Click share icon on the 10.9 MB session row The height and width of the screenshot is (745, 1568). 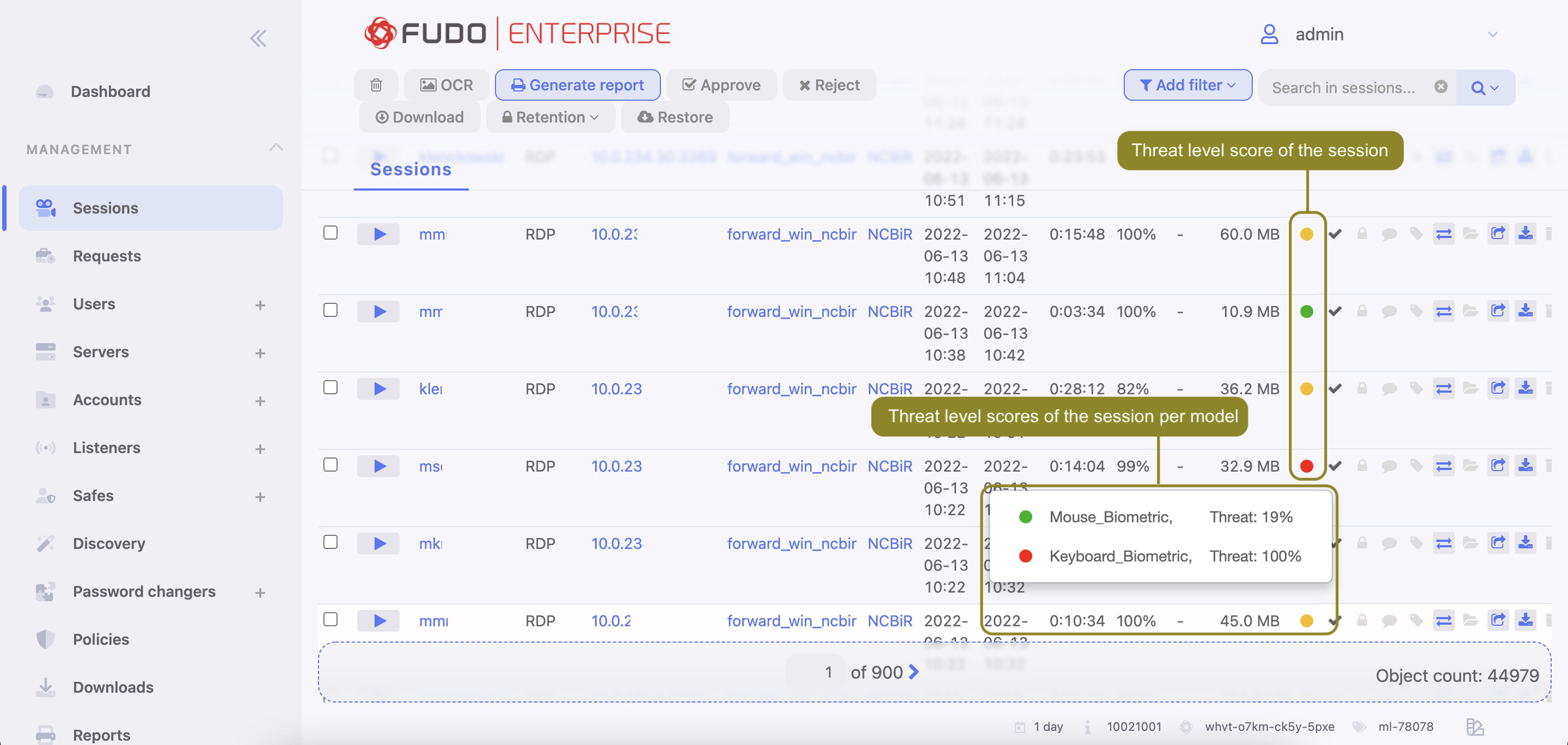[1497, 312]
